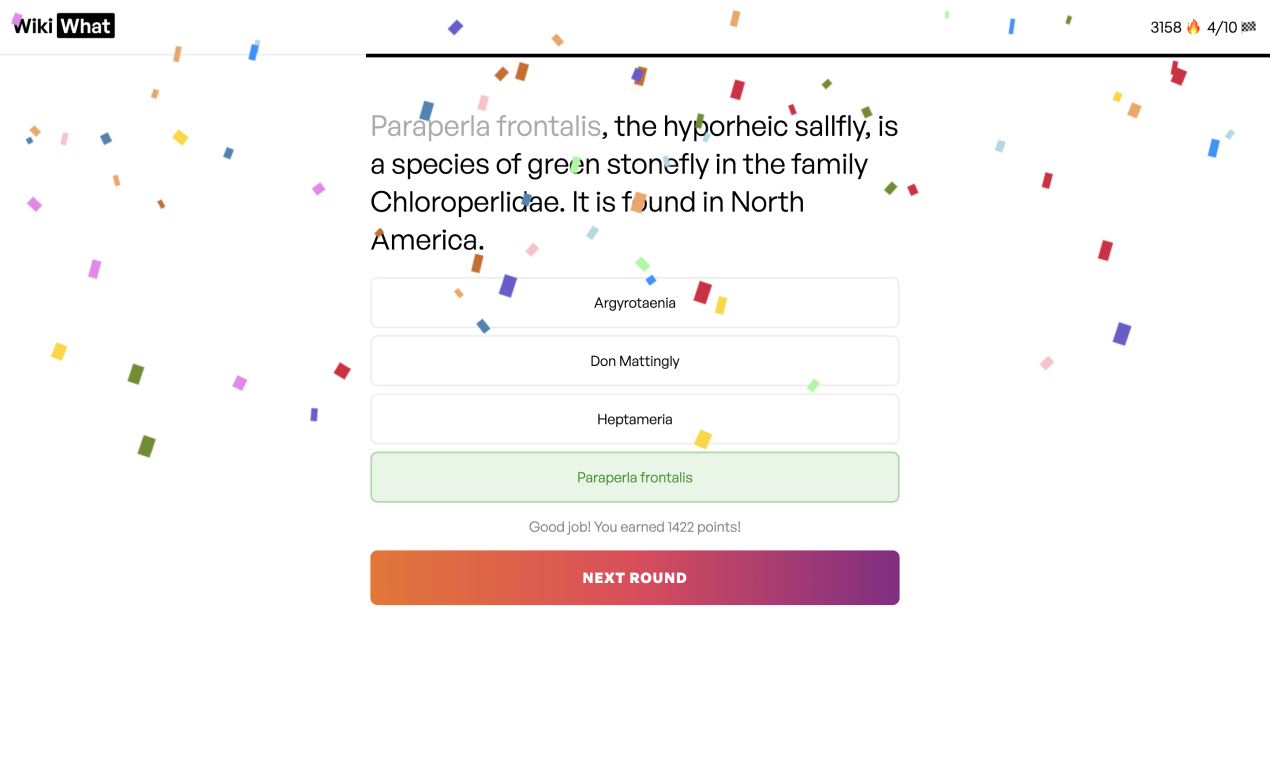Select the highlighted Paraperla frontalis answer
The width and height of the screenshot is (1270, 760).
pos(634,477)
